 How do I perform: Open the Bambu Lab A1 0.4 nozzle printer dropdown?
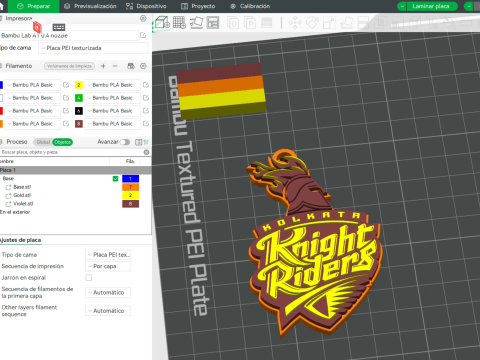click(x=69, y=35)
